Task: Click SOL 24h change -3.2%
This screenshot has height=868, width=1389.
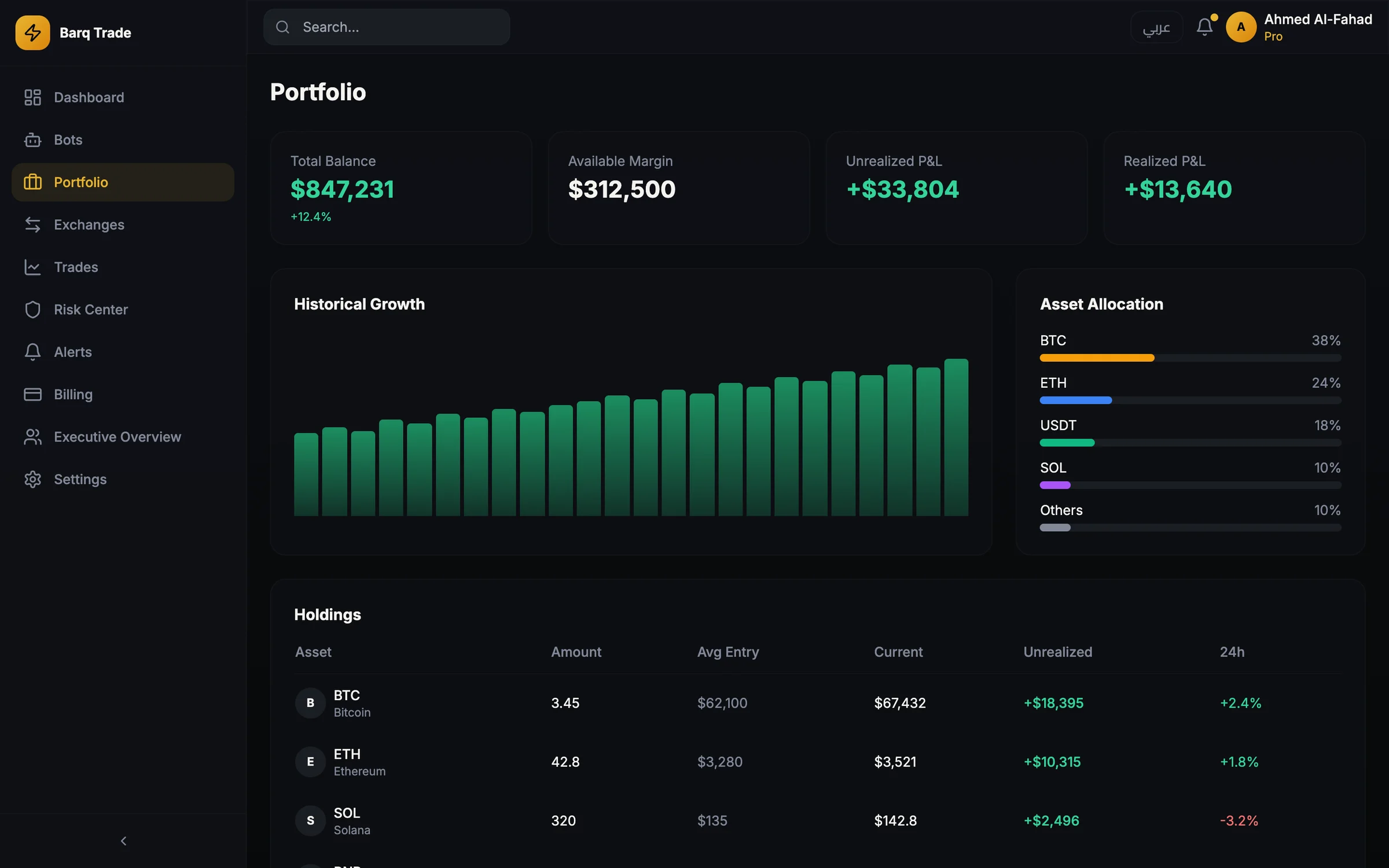Action: pos(1239,821)
